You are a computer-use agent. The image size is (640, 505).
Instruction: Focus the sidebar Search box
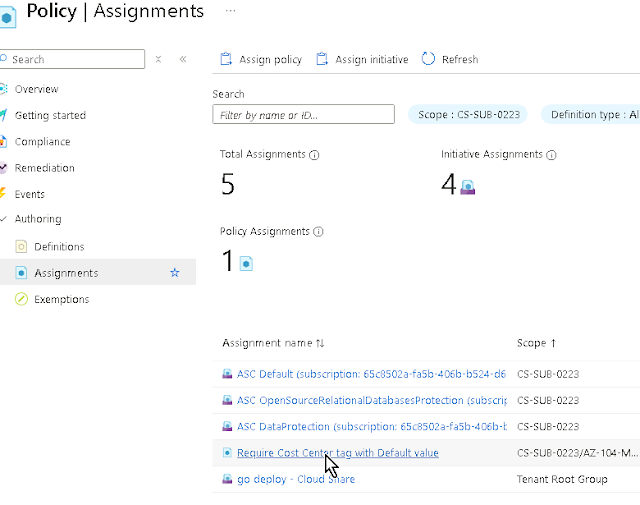click(x=72, y=59)
